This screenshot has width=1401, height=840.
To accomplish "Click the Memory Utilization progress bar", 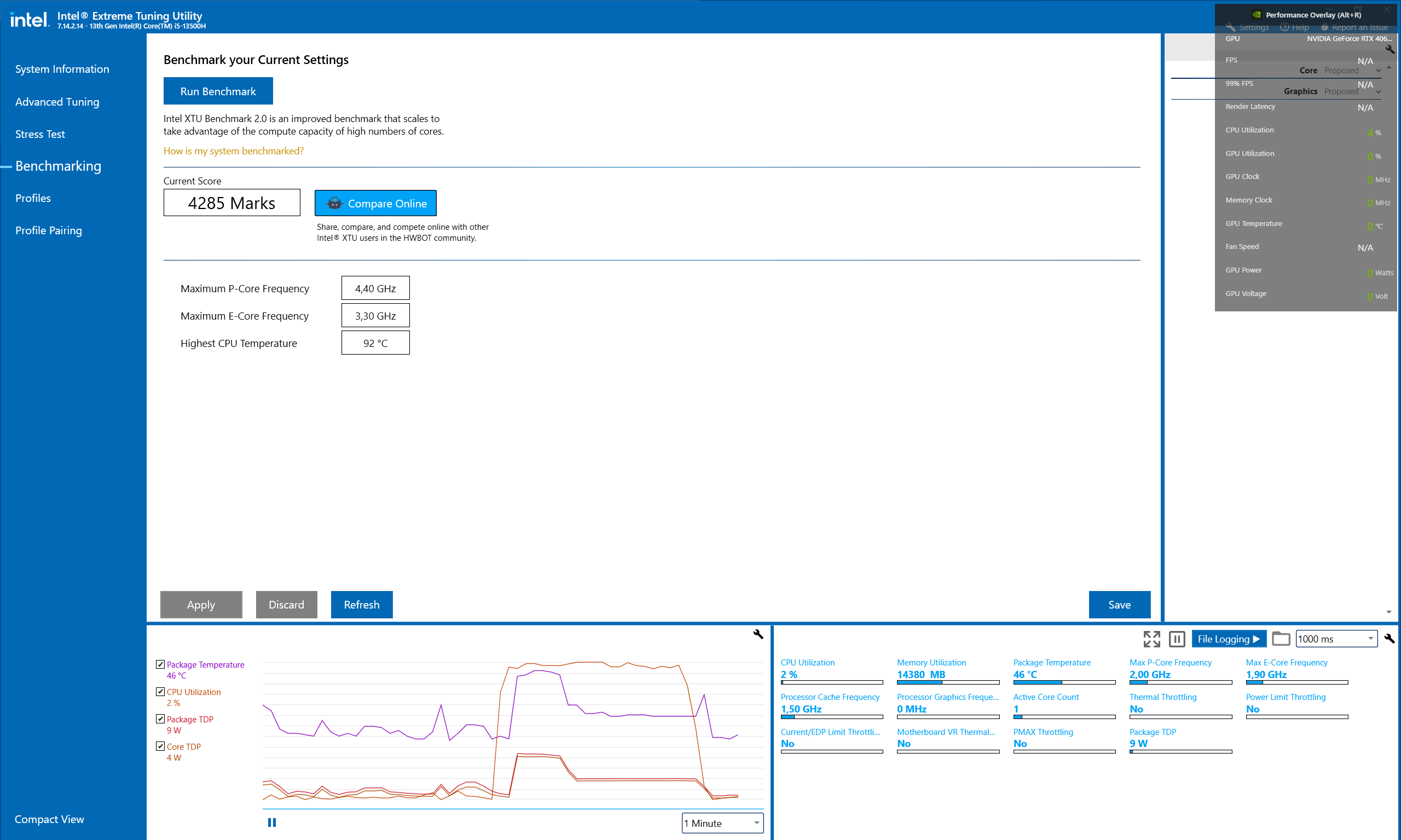I will [x=948, y=682].
